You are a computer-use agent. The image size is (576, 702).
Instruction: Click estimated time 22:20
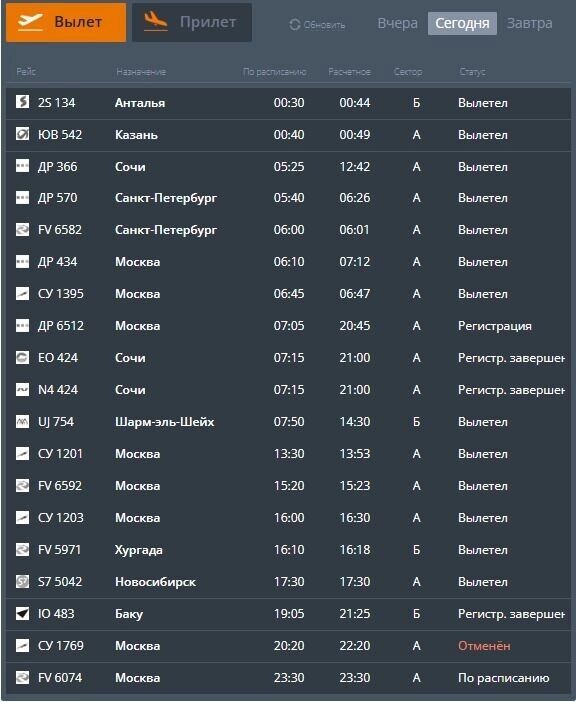click(x=354, y=646)
